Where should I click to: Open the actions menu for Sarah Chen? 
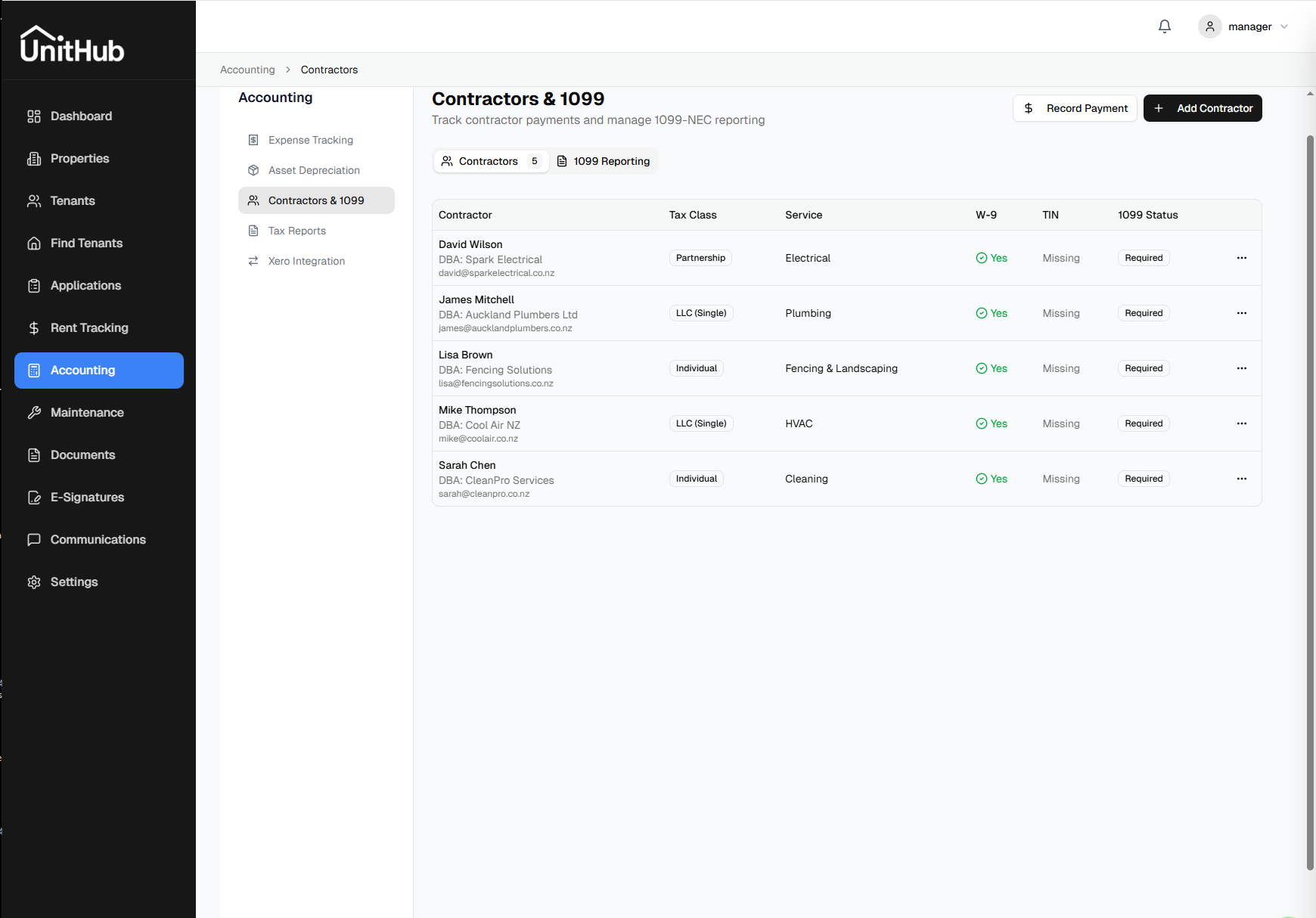click(x=1242, y=479)
